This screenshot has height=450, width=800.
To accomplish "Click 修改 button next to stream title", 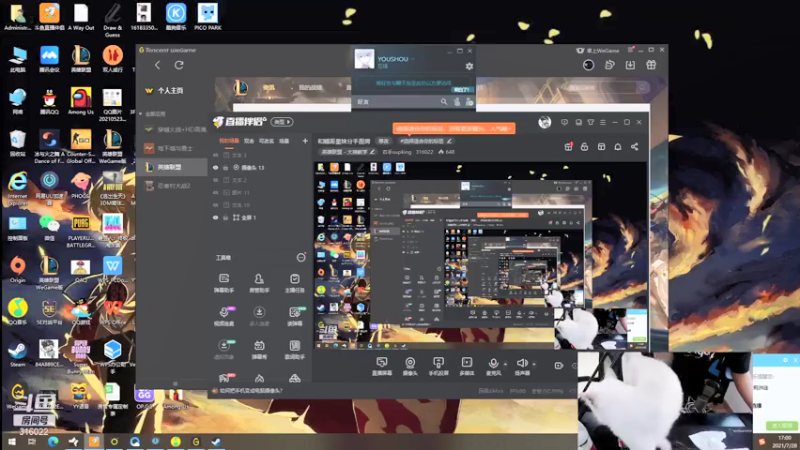I will [x=383, y=141].
